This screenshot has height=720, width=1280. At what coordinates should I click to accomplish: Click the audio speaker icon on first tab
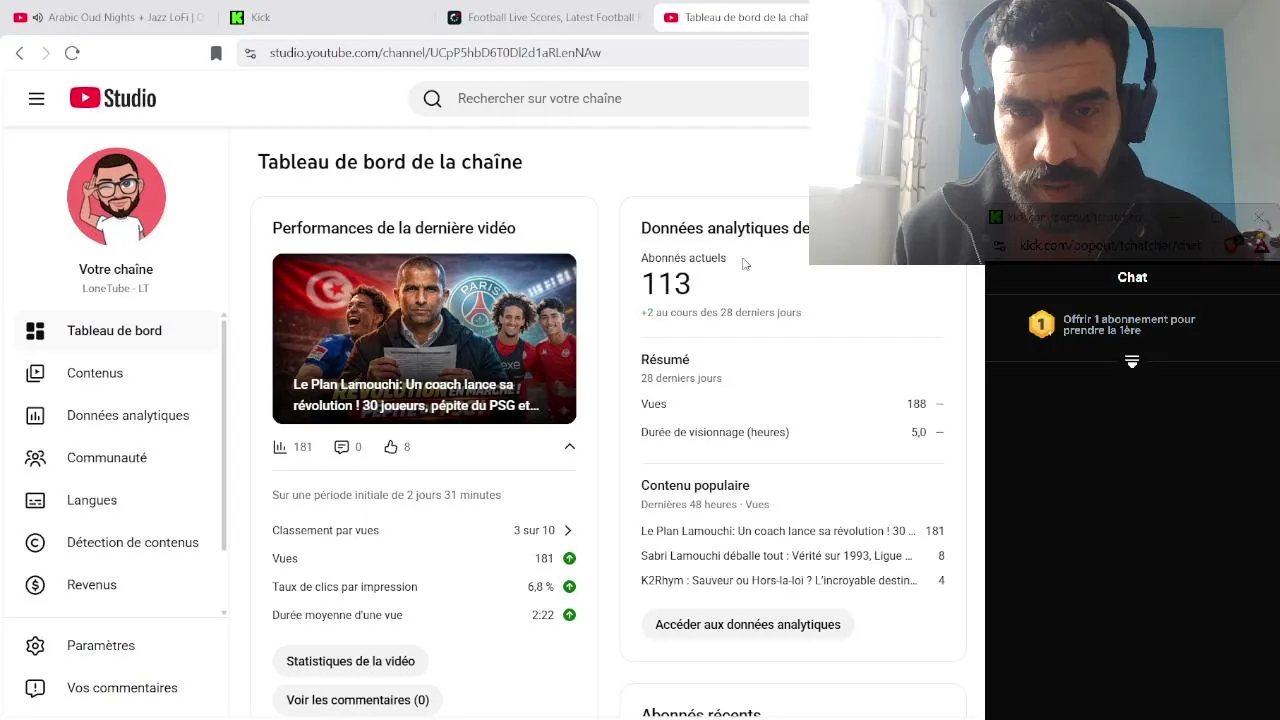[38, 18]
